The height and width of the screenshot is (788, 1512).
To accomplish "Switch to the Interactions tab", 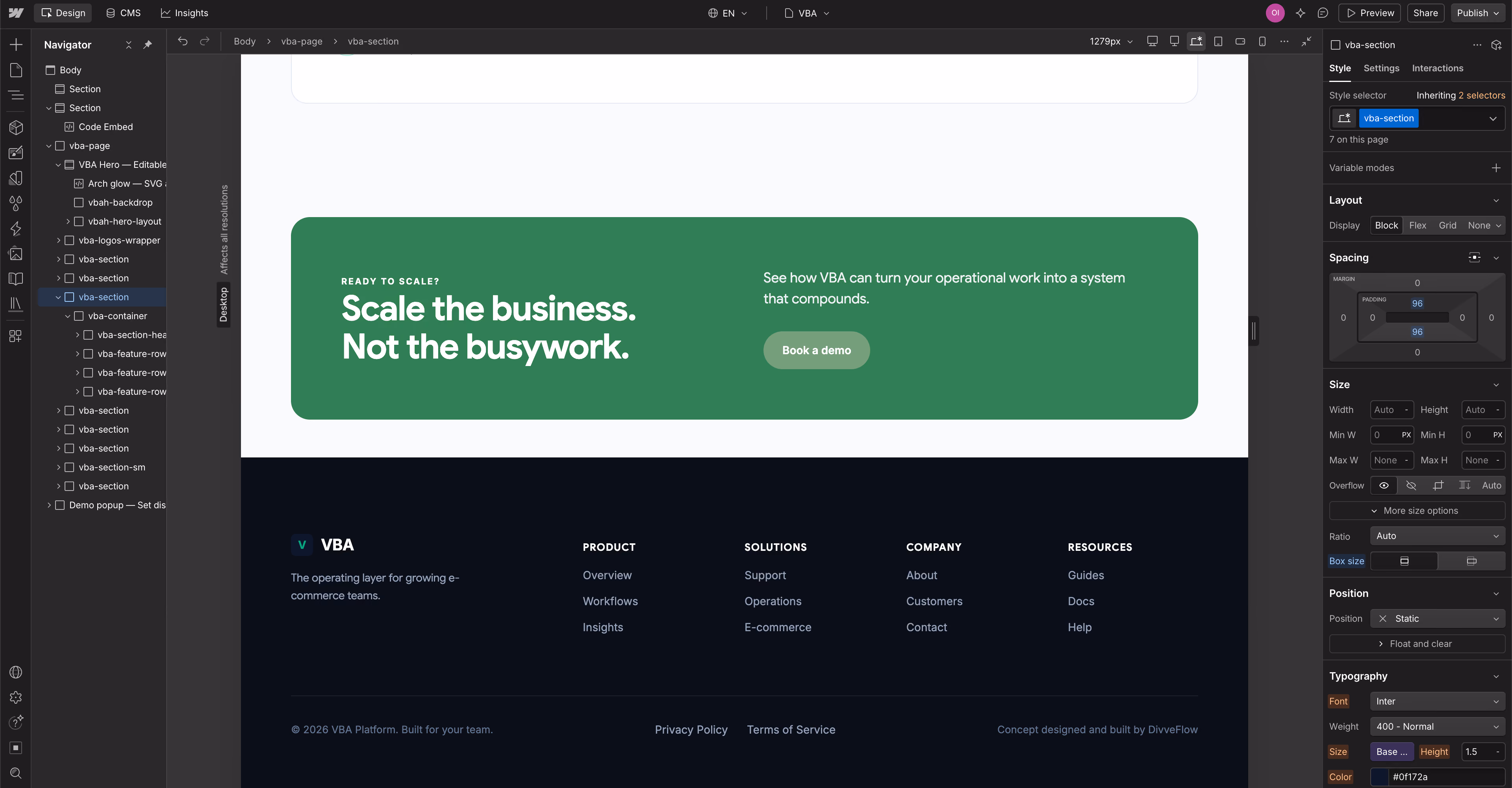I will (x=1438, y=68).
